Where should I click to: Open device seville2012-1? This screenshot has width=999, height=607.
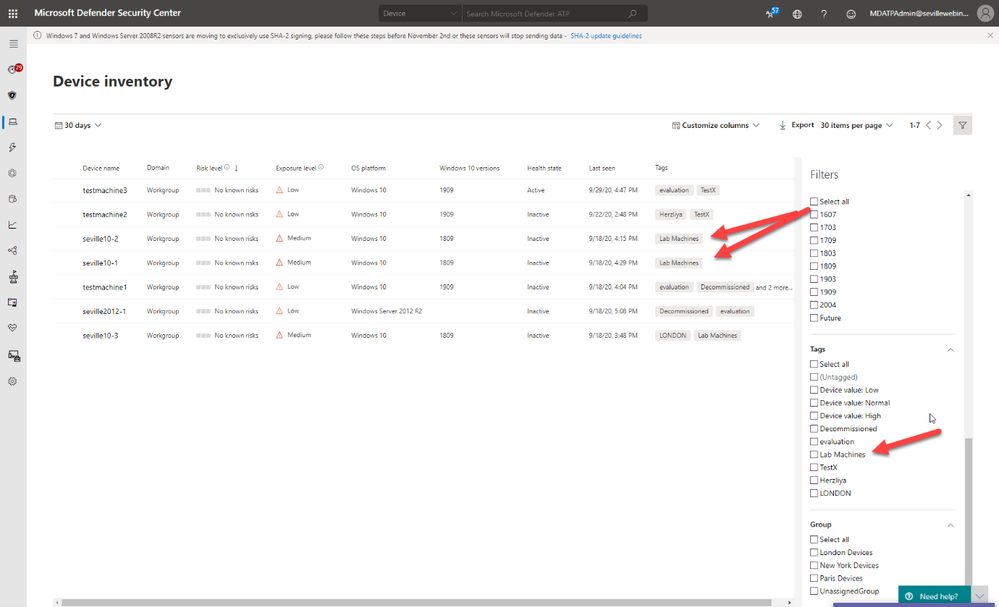point(104,311)
